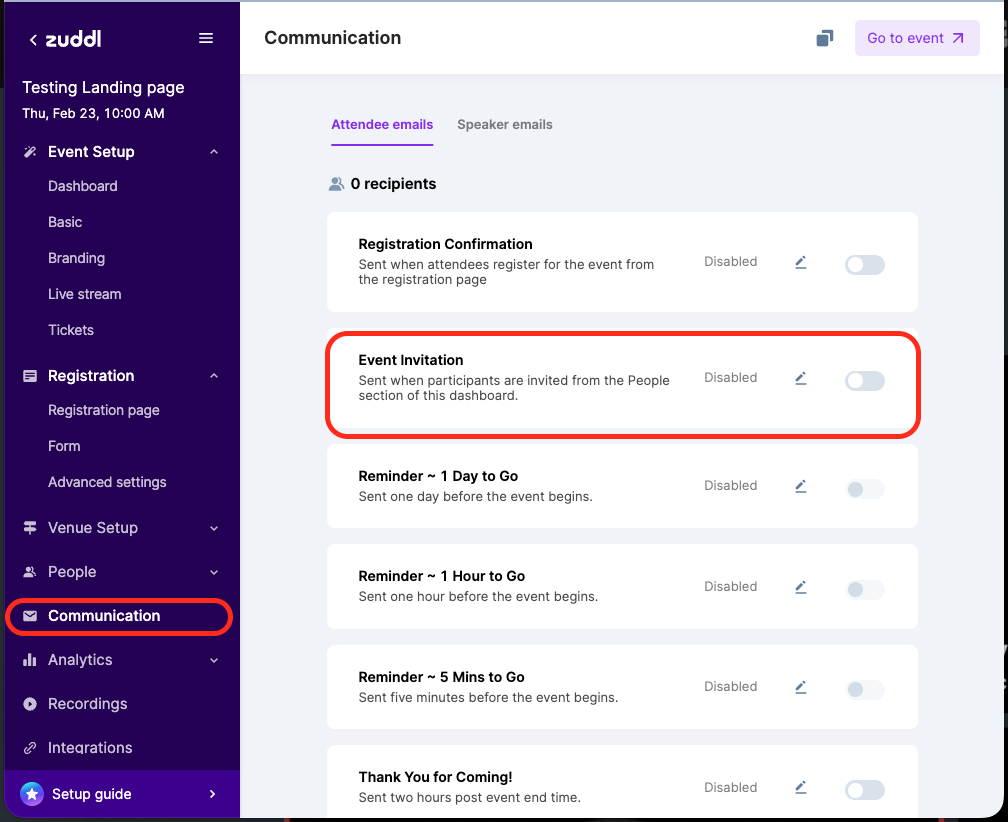
Task: Click the Setup guide star icon
Action: click(32, 794)
